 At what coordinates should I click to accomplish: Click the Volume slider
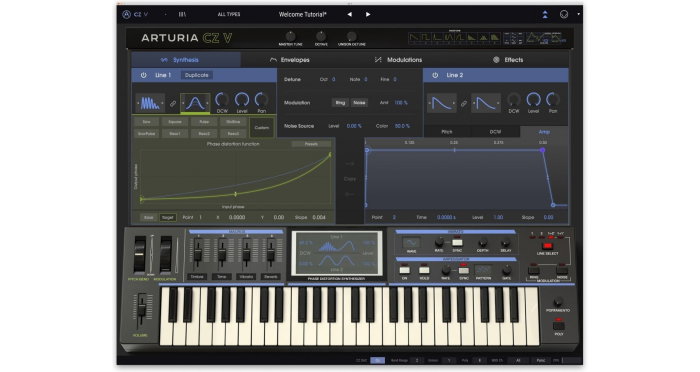[x=141, y=308]
